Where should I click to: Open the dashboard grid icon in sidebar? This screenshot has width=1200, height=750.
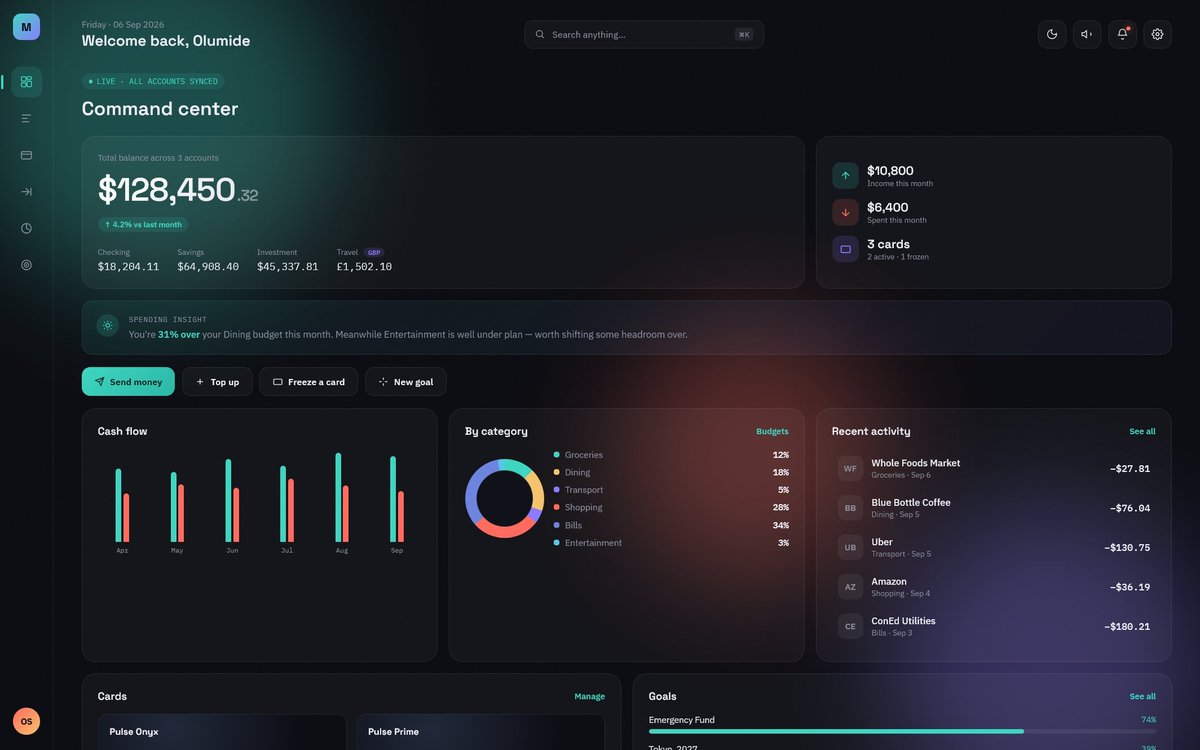pyautogui.click(x=26, y=82)
